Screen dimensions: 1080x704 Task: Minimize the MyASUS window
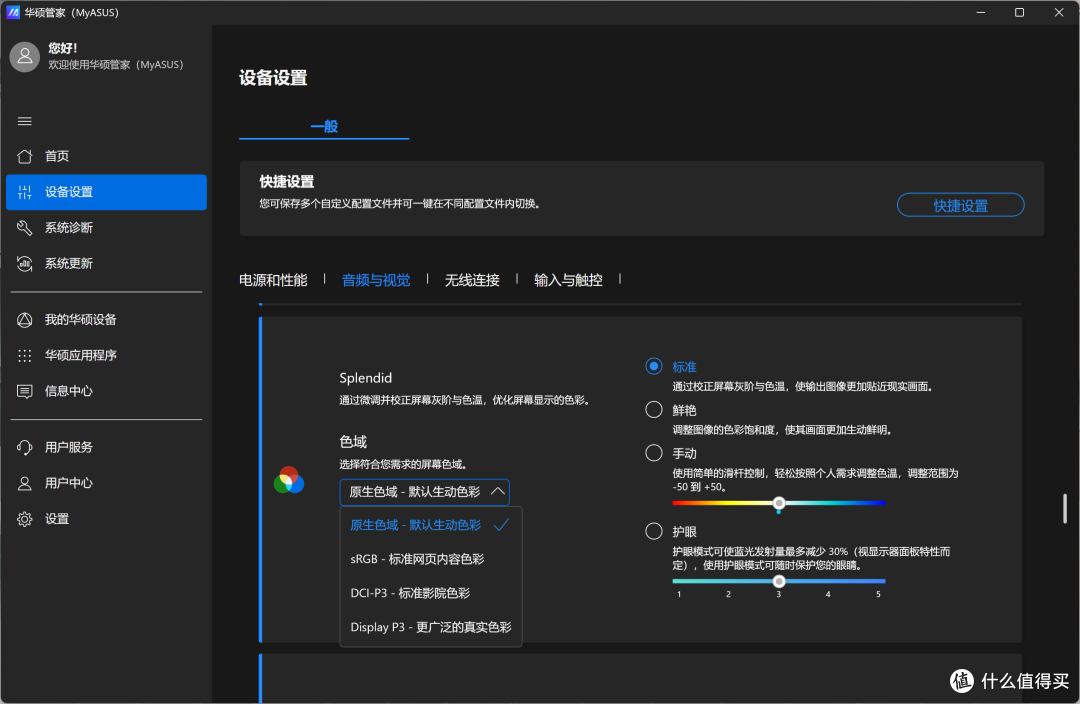tap(981, 12)
